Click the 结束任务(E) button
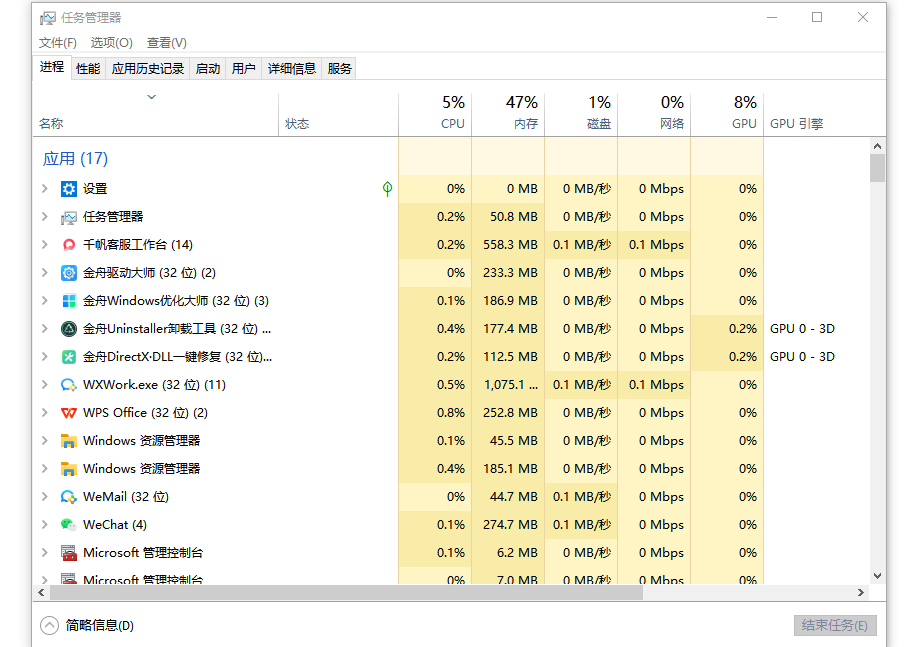Image resolution: width=918 pixels, height=647 pixels. (835, 625)
